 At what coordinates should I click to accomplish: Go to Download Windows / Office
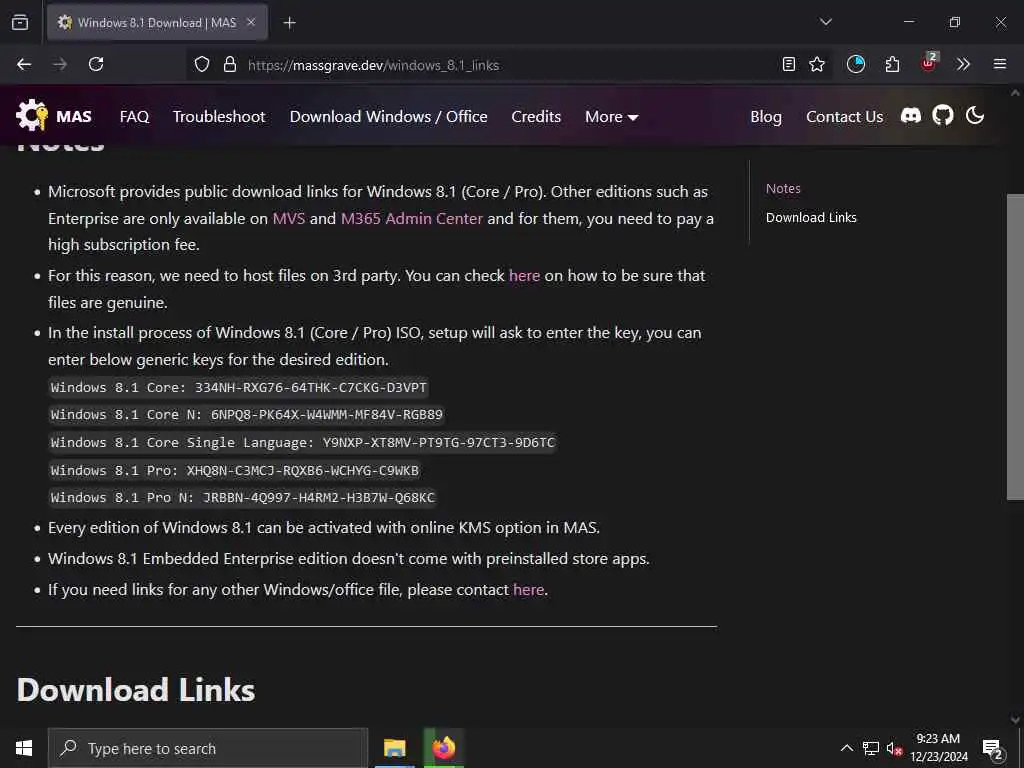coord(389,117)
